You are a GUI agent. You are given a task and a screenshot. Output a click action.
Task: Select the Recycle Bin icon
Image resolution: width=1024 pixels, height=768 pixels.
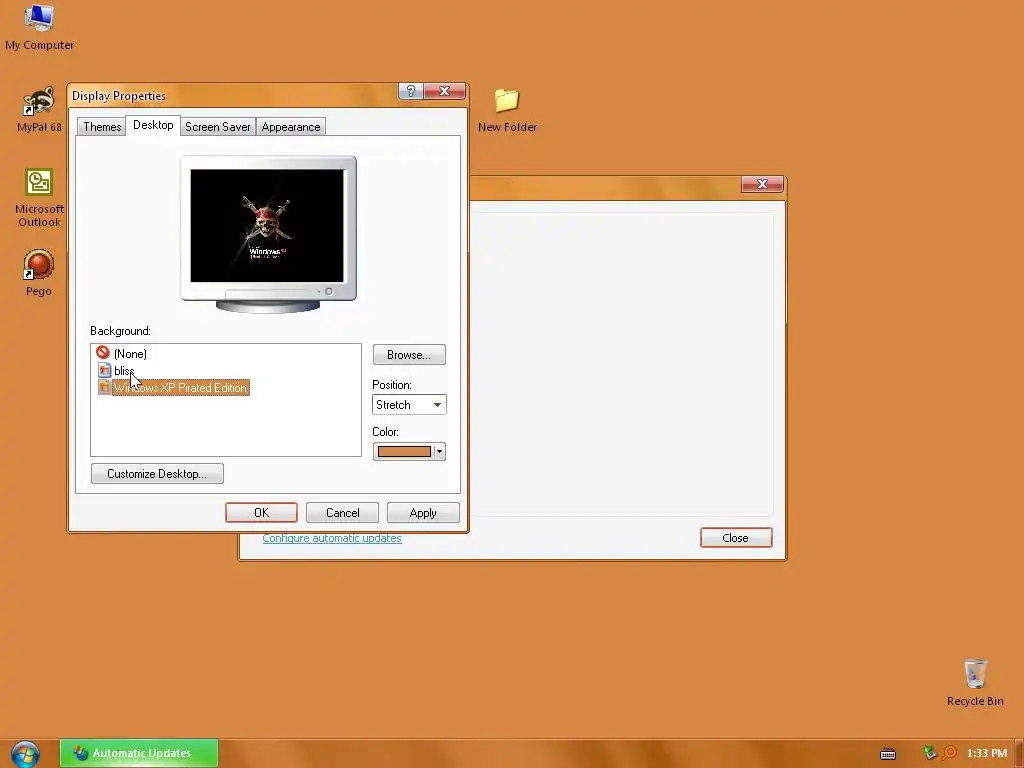tap(975, 682)
